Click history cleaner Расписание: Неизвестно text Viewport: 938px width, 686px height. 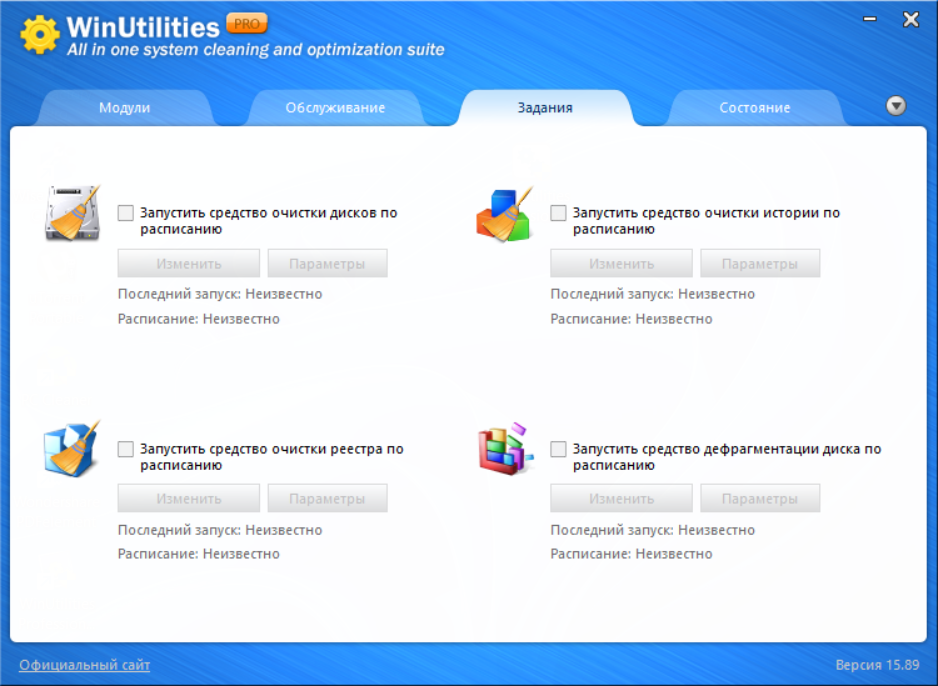[631, 319]
